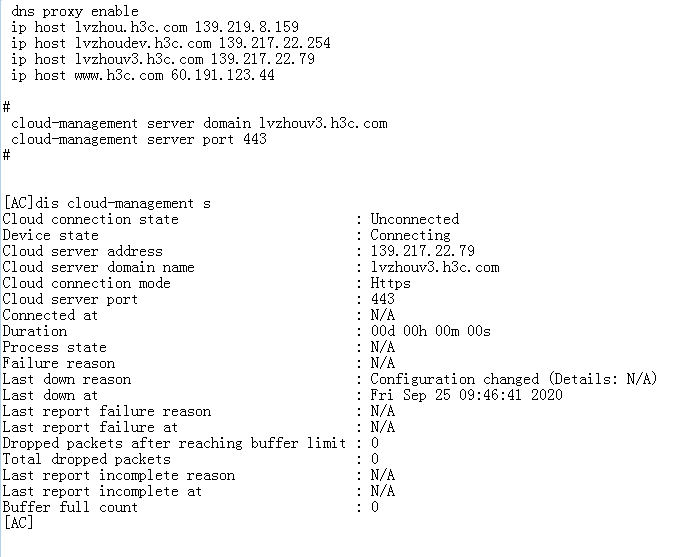Viewport: 691px width, 557px height.
Task: Click the "Https" connection mode value
Action: [390, 283]
